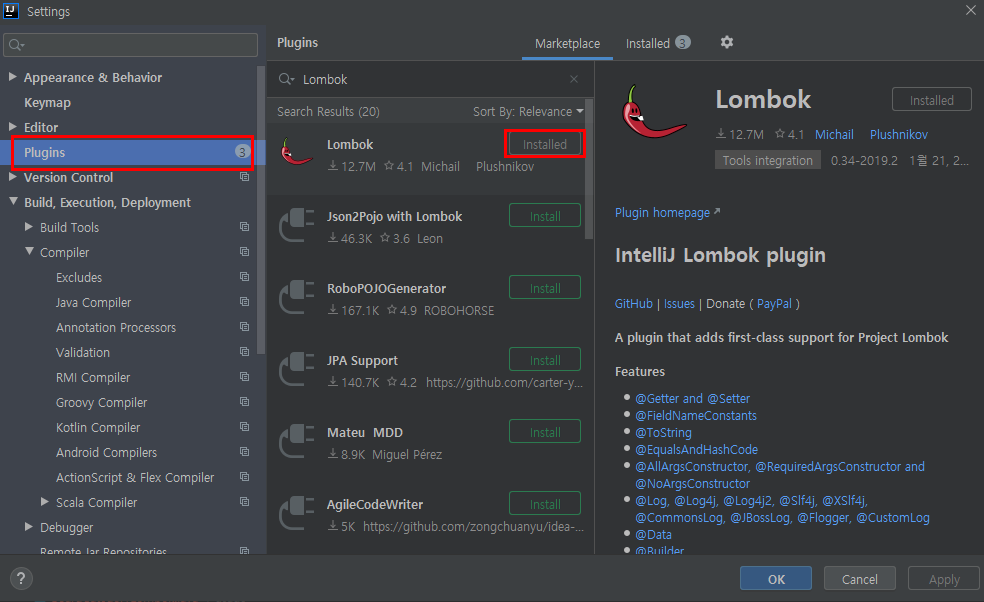
Task: Click the Tools integration tag
Action: coord(767,160)
